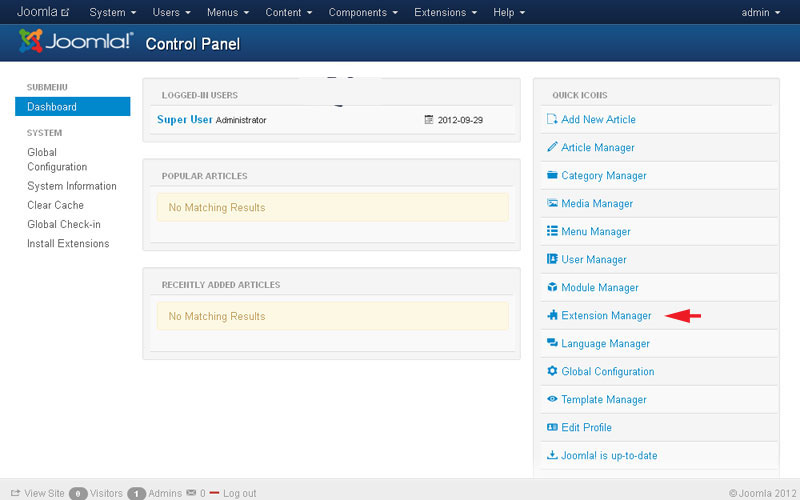Viewport: 800px width, 500px height.
Task: Open the System dropdown menu
Action: (x=112, y=12)
